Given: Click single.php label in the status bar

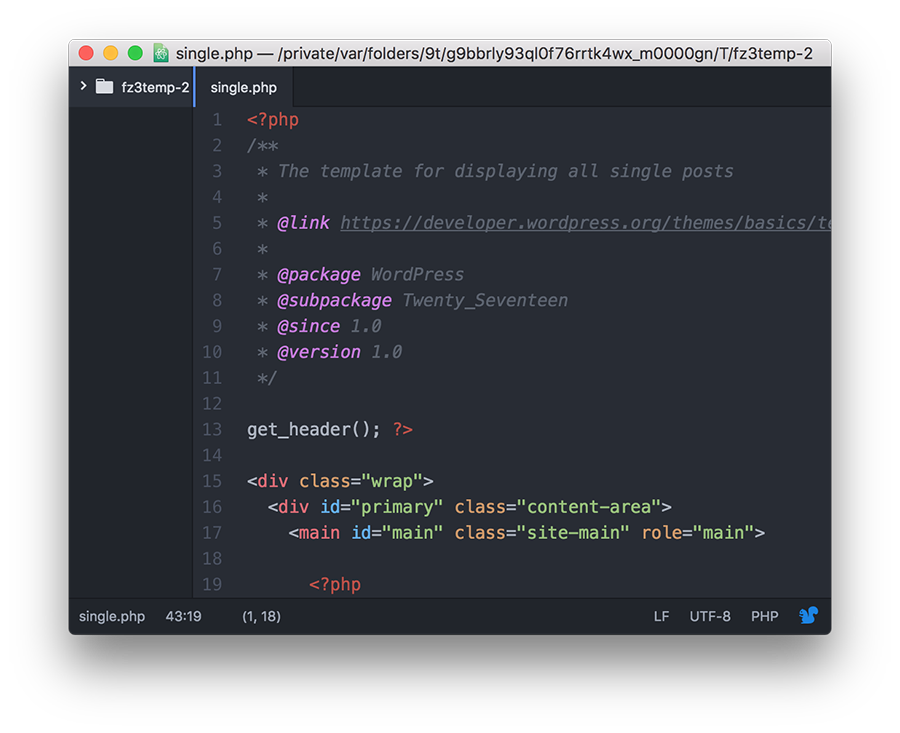Looking at the screenshot, I should 111,616.
